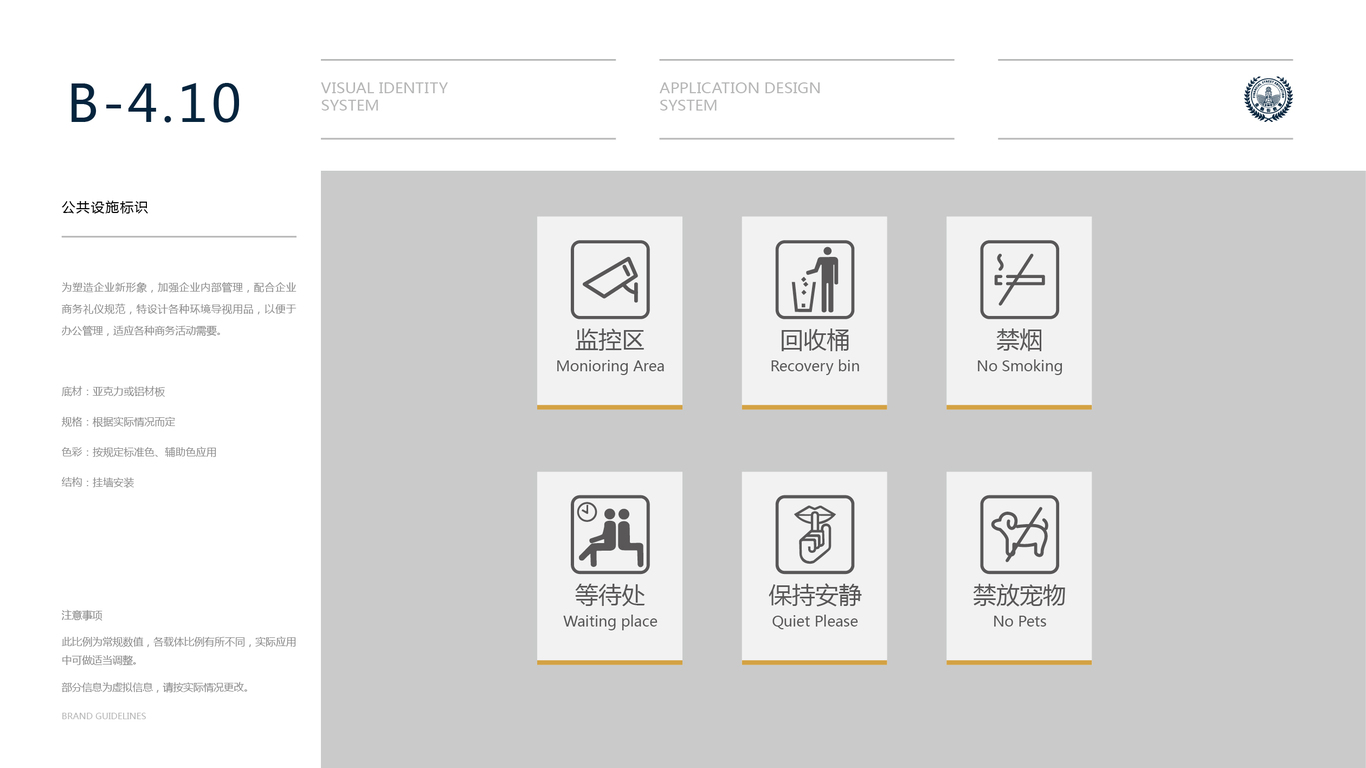The height and width of the screenshot is (768, 1366).
Task: Click the 注意事项 notes heading
Action: (82, 615)
